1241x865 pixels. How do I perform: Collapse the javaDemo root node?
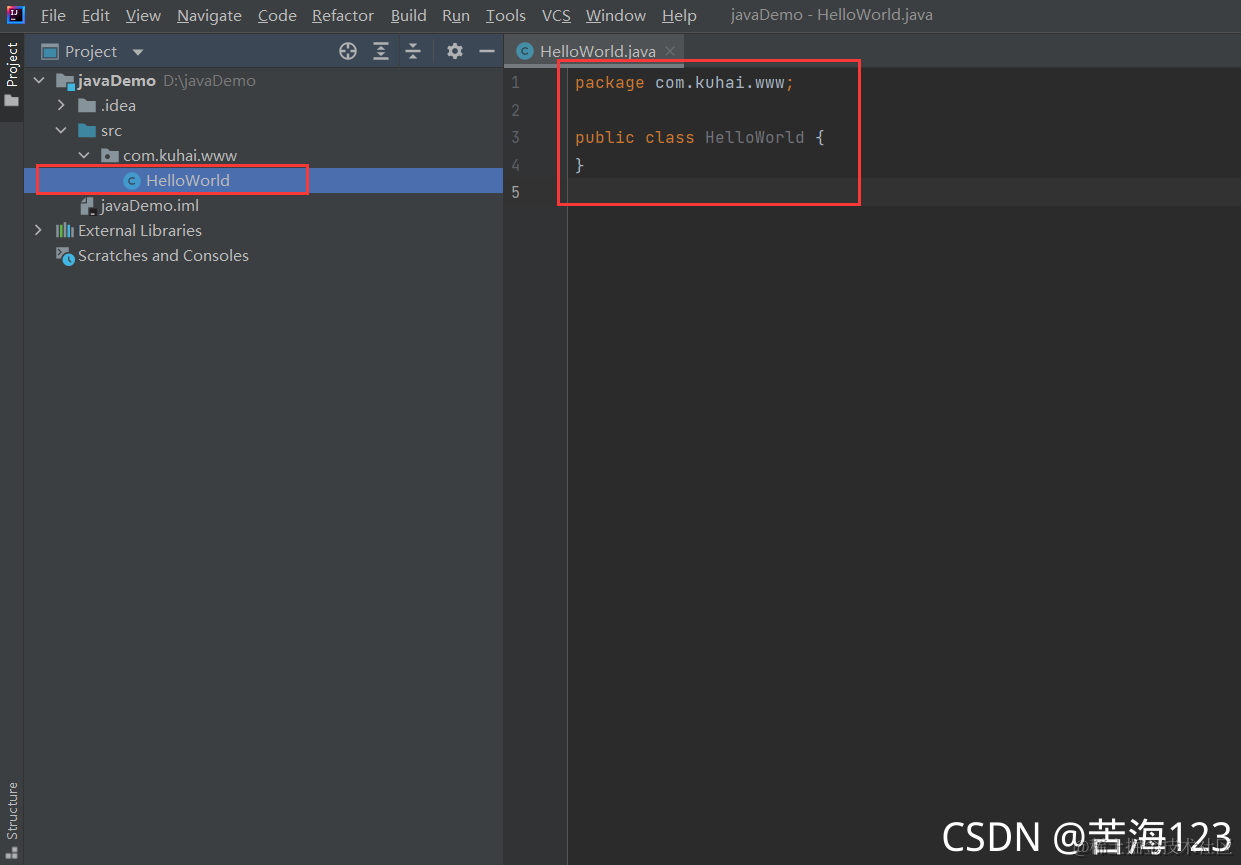tap(39, 81)
